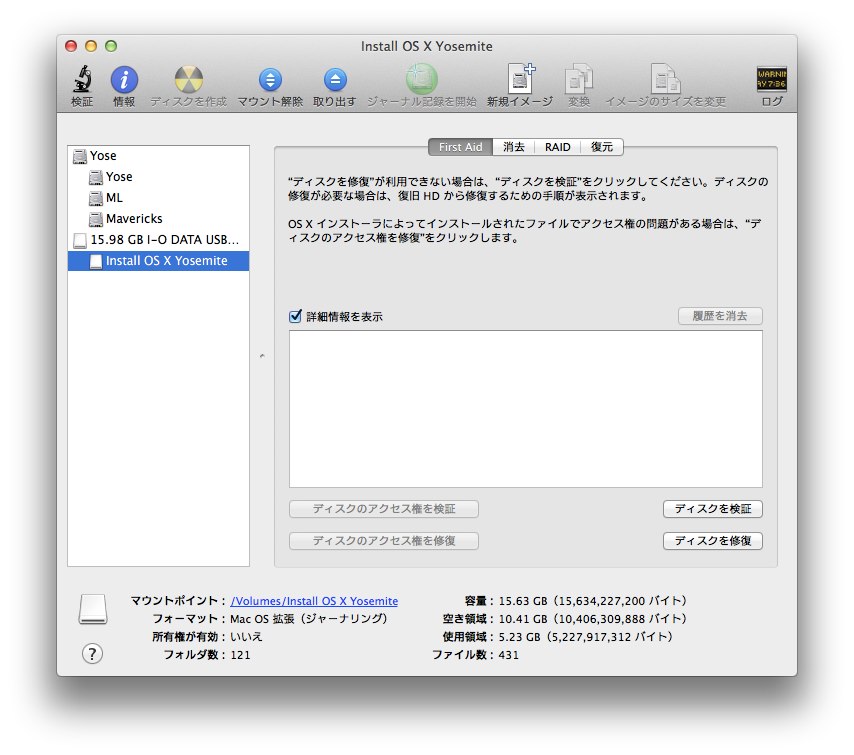This screenshot has height=755, width=854.
Task: Switch to the First Aid tab
Action: 460,147
